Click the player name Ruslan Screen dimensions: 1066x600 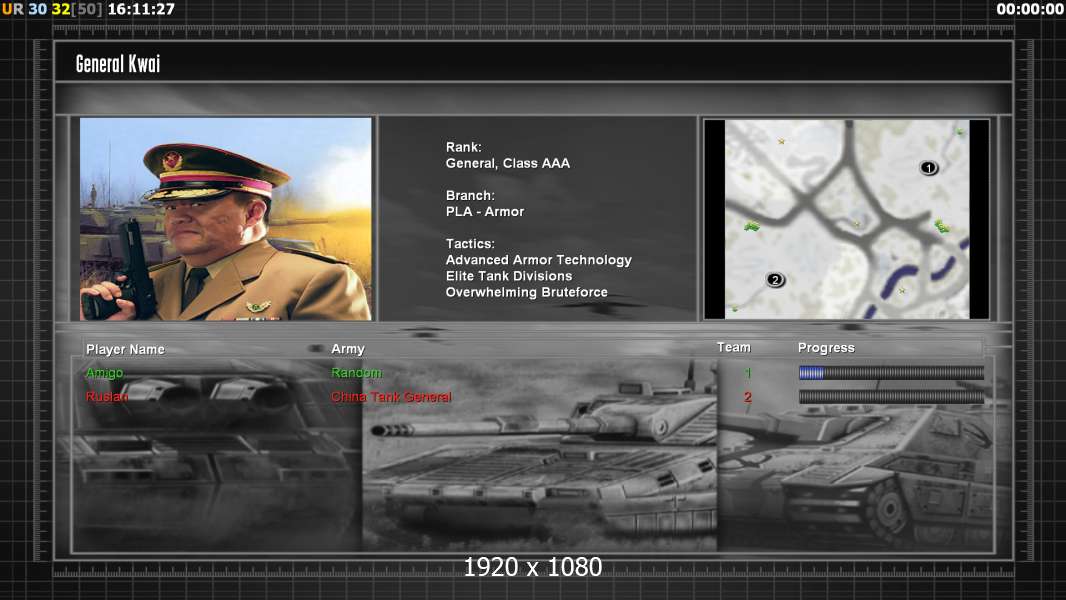point(107,397)
